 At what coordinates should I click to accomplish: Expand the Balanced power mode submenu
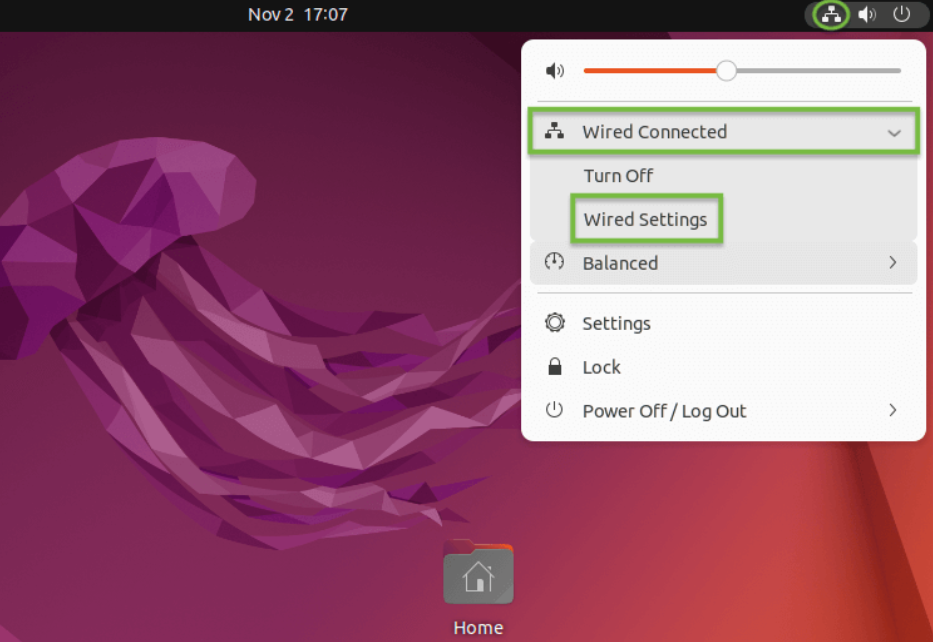coord(893,262)
